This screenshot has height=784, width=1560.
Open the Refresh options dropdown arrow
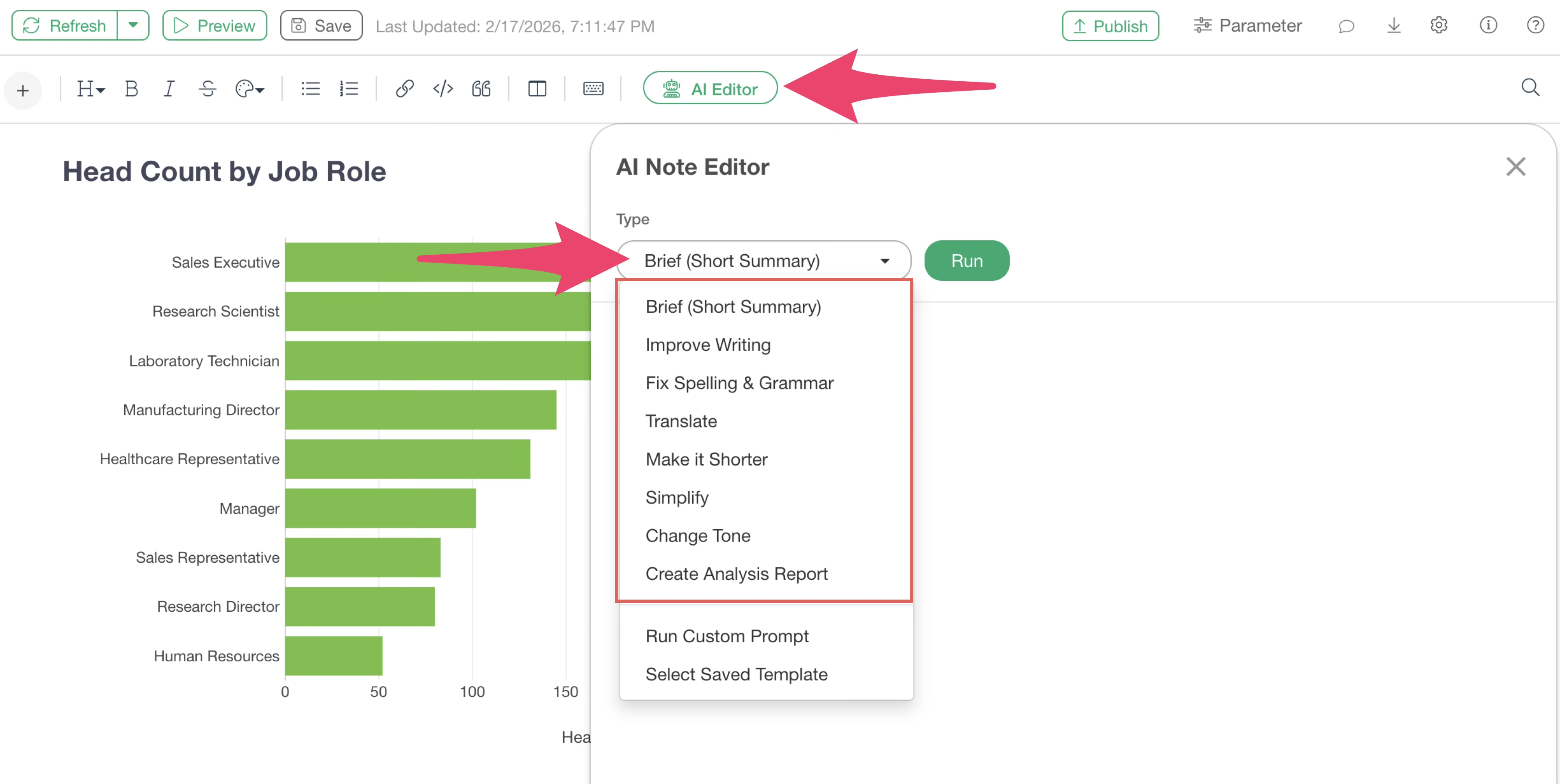[x=133, y=26]
